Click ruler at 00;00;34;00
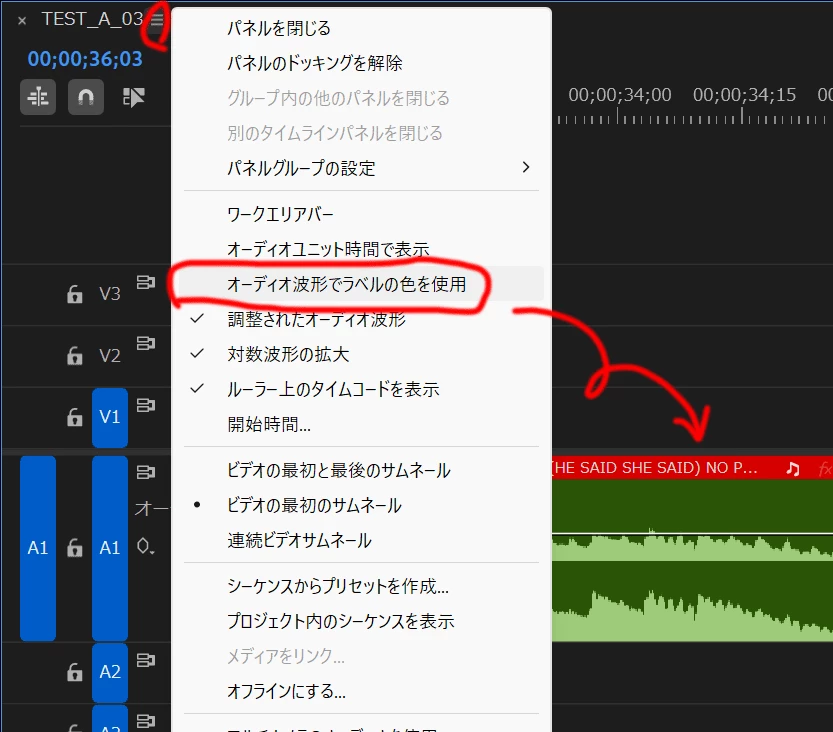This screenshot has height=732, width=833. (619, 95)
